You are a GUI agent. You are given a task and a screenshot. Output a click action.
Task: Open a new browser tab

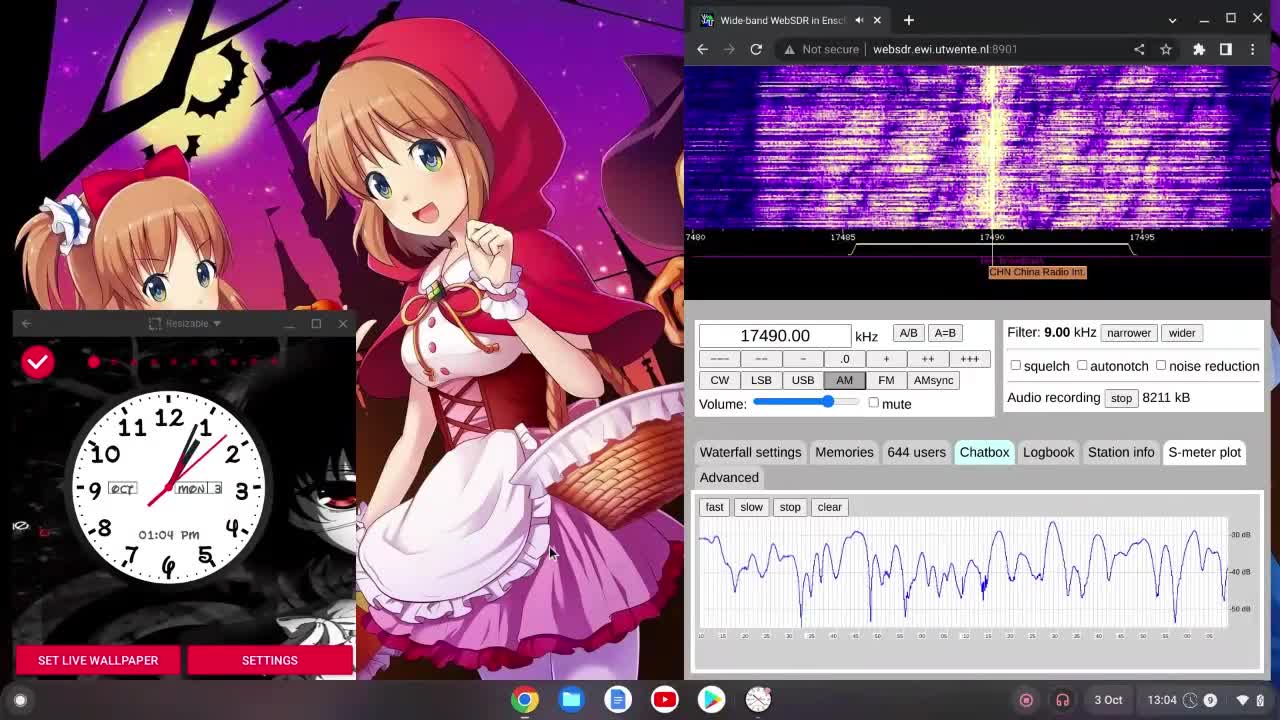click(908, 20)
